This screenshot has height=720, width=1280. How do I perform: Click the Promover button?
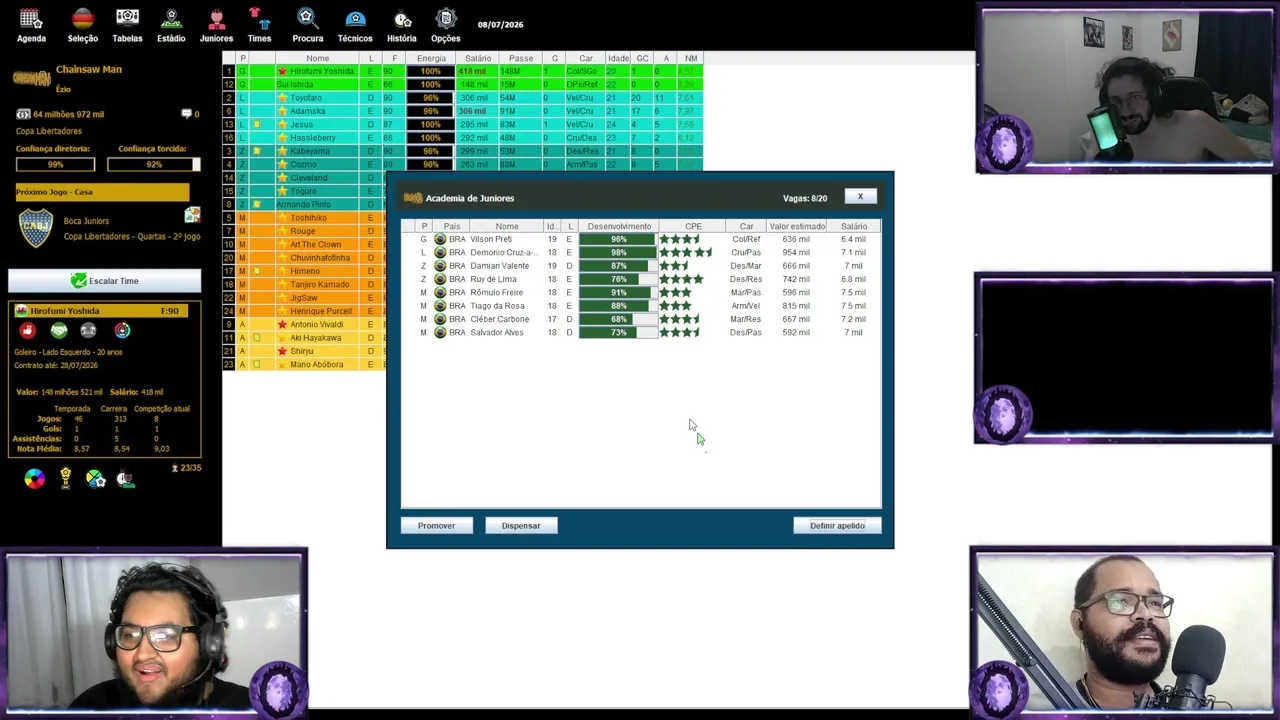point(436,526)
